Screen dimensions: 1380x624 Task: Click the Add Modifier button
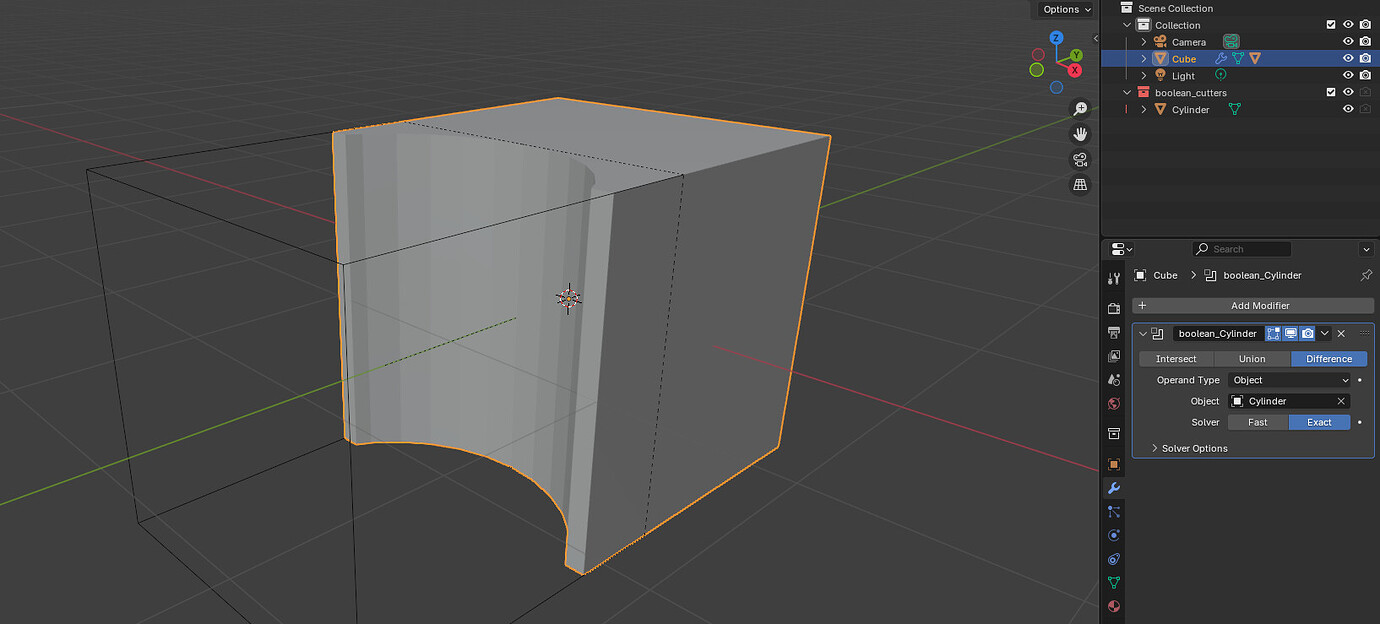pyautogui.click(x=1253, y=305)
